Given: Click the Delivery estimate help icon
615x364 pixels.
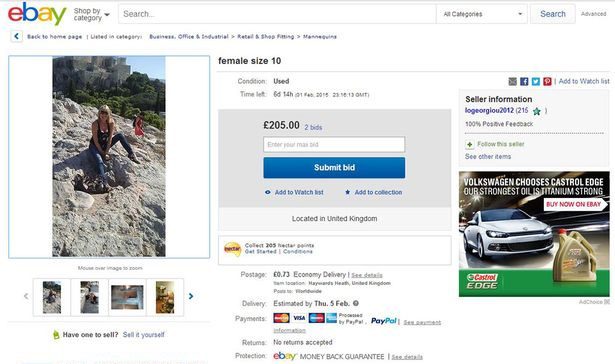Looking at the screenshot, I should [x=356, y=303].
